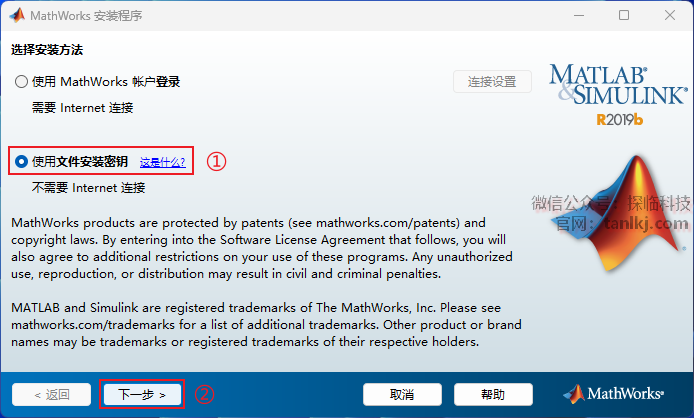
Task: Open help with the 帮助 button
Action: (493, 395)
